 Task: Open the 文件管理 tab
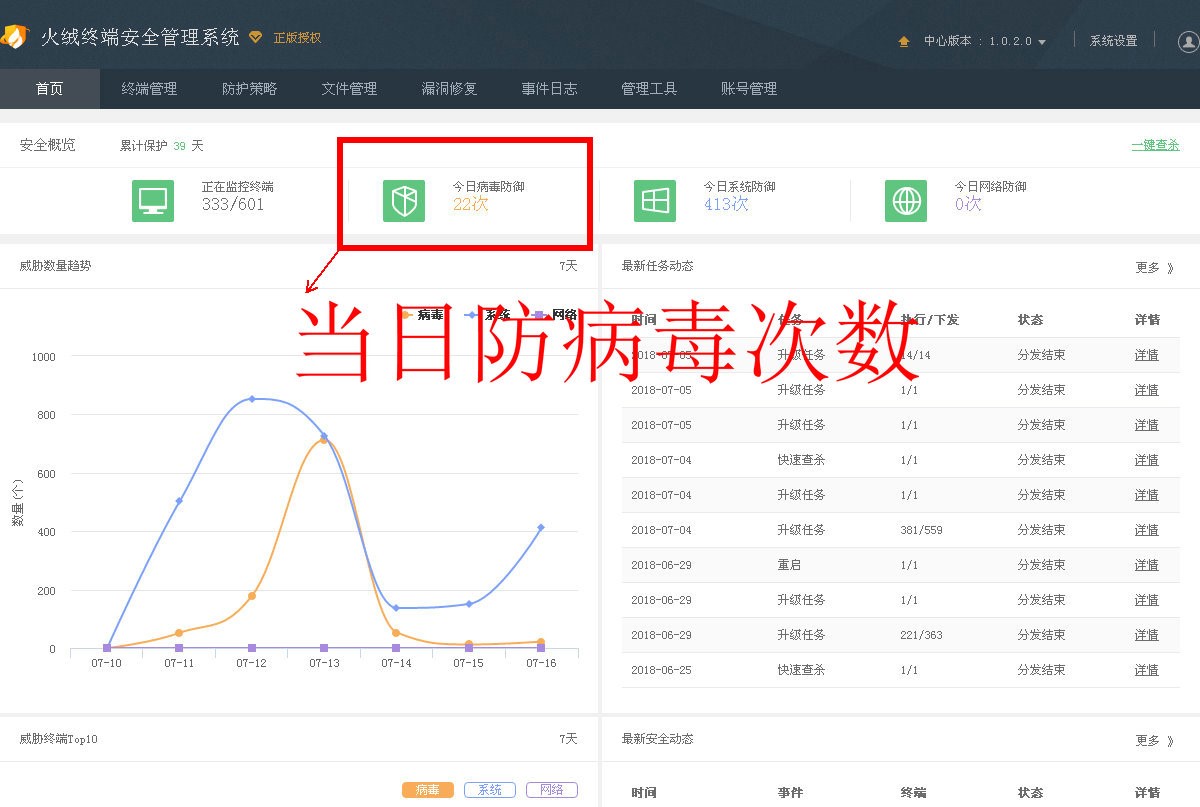click(x=349, y=89)
